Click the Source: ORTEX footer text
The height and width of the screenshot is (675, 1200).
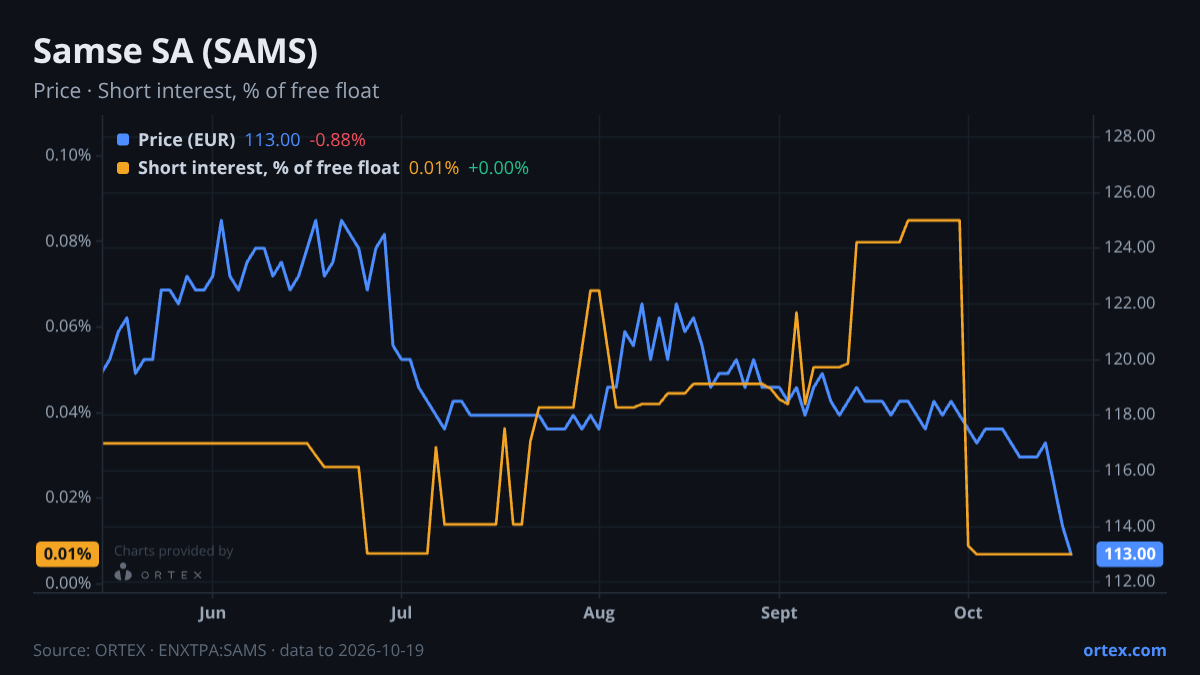pos(229,650)
